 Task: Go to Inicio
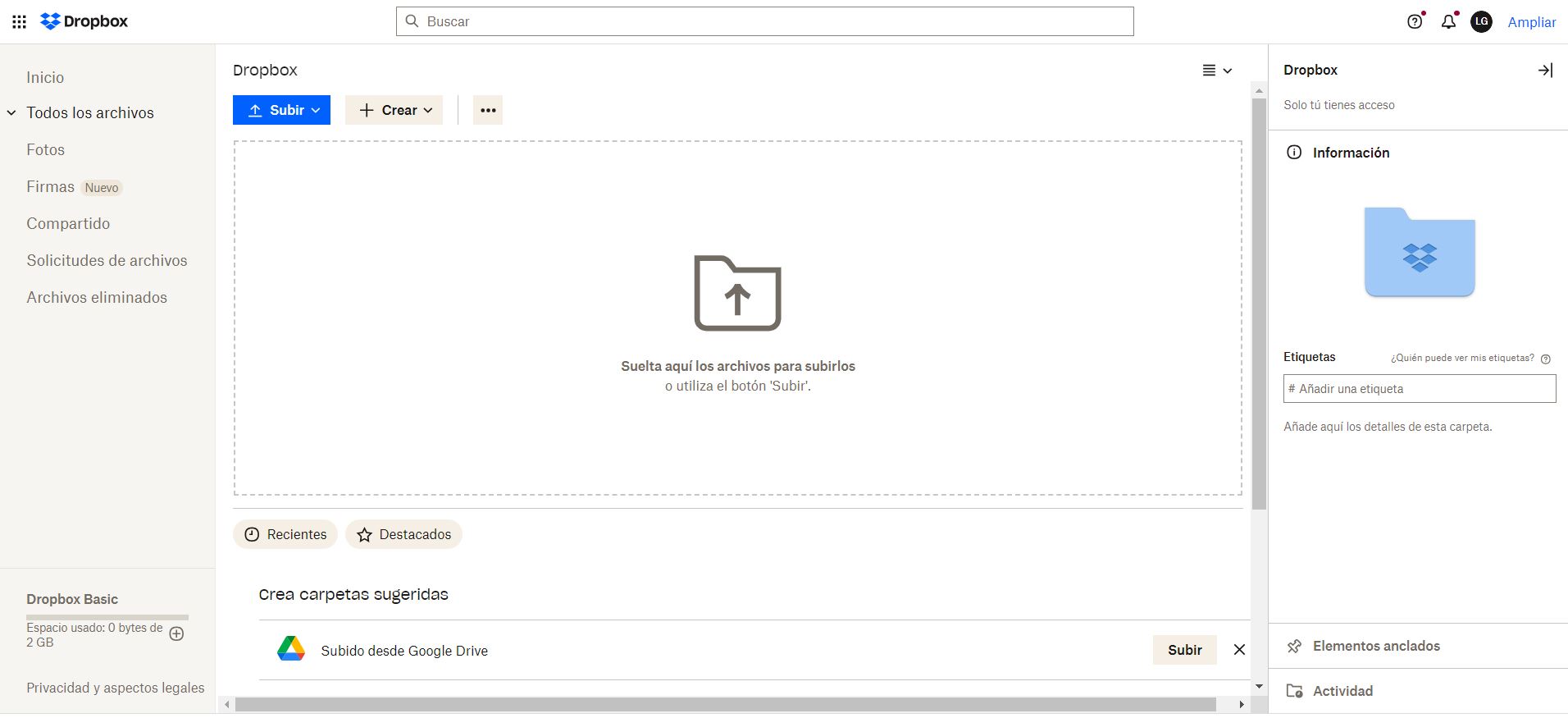coord(45,77)
